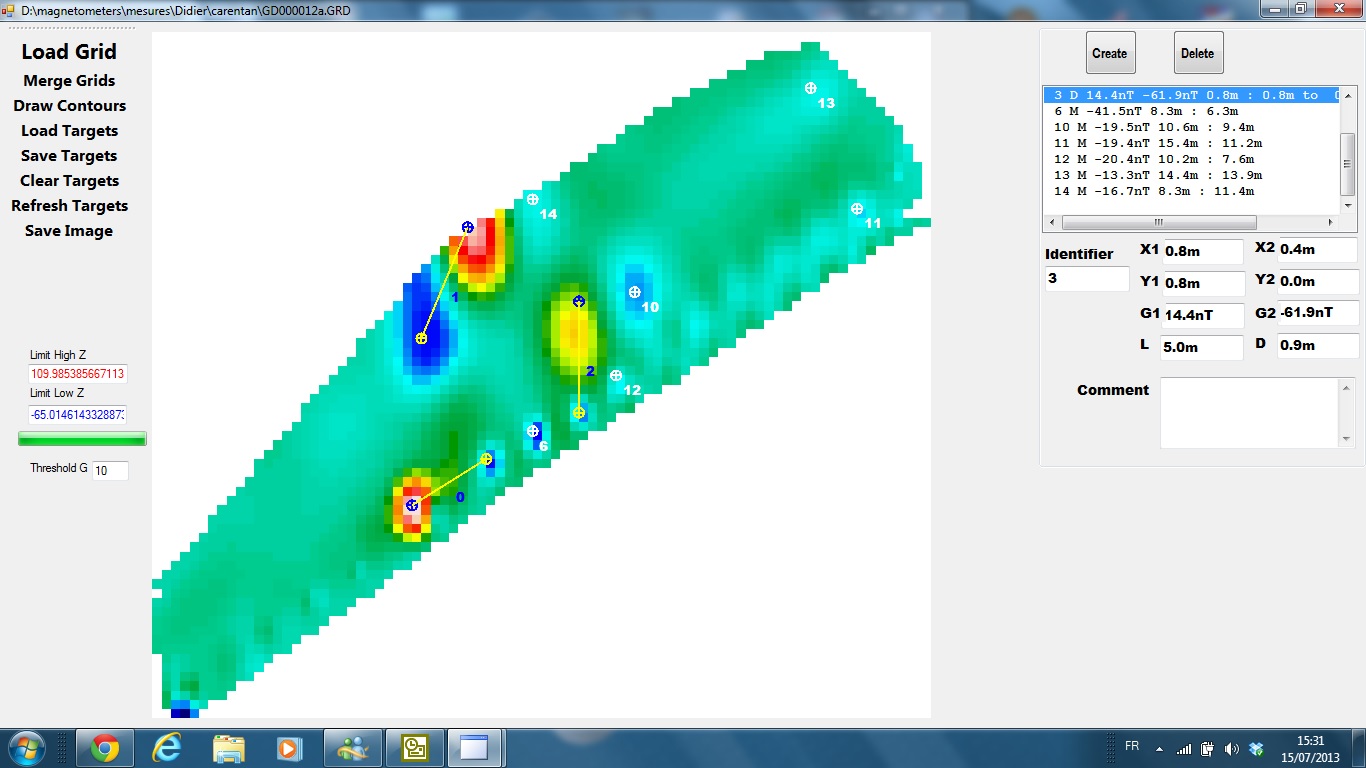Click the Y1 field showing 0.8m
Screen dimensions: 1366x768
pyautogui.click(x=1203, y=284)
